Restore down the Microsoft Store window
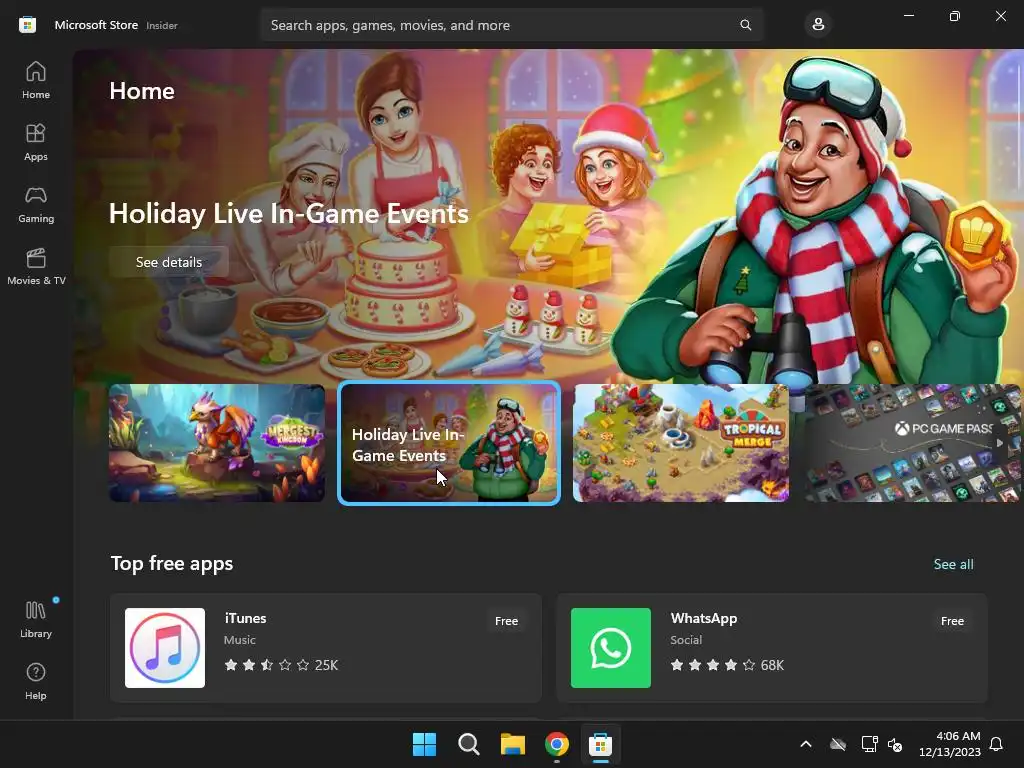This screenshot has width=1024, height=768. [954, 16]
